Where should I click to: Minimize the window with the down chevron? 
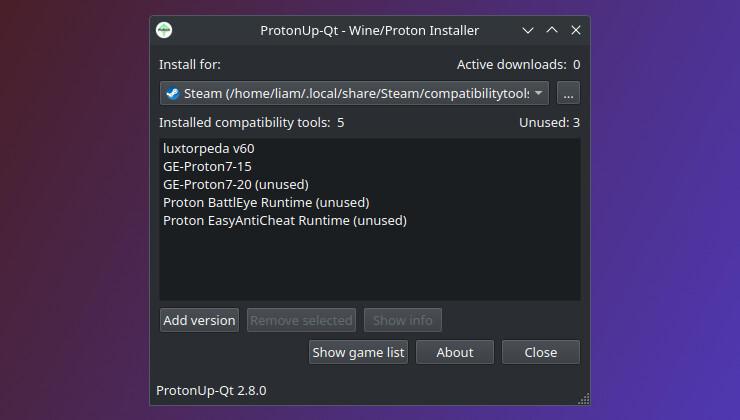(528, 31)
